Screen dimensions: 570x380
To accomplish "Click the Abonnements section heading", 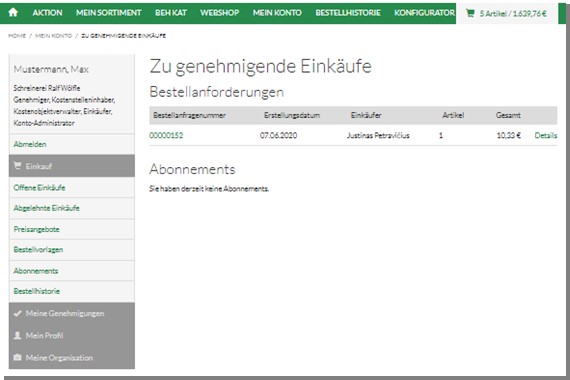I will point(192,169).
